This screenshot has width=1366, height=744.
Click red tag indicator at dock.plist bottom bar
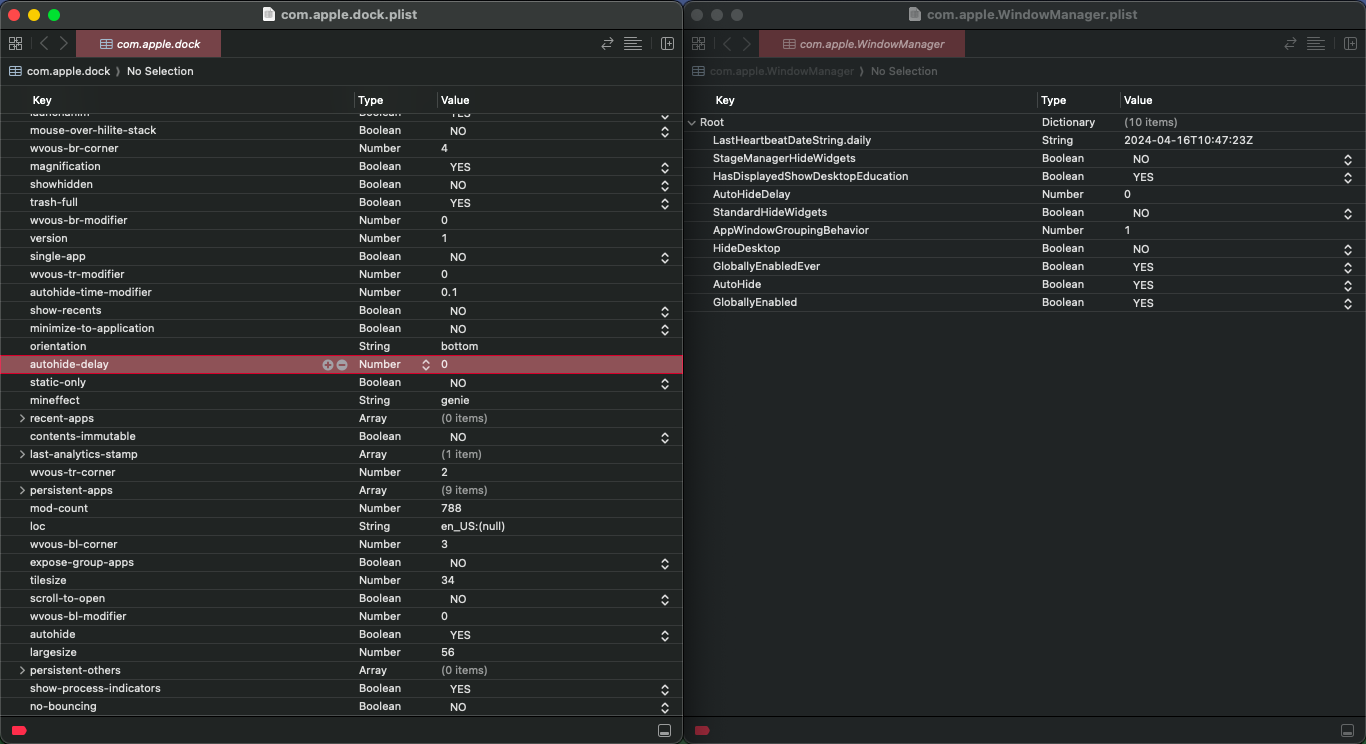(x=18, y=731)
